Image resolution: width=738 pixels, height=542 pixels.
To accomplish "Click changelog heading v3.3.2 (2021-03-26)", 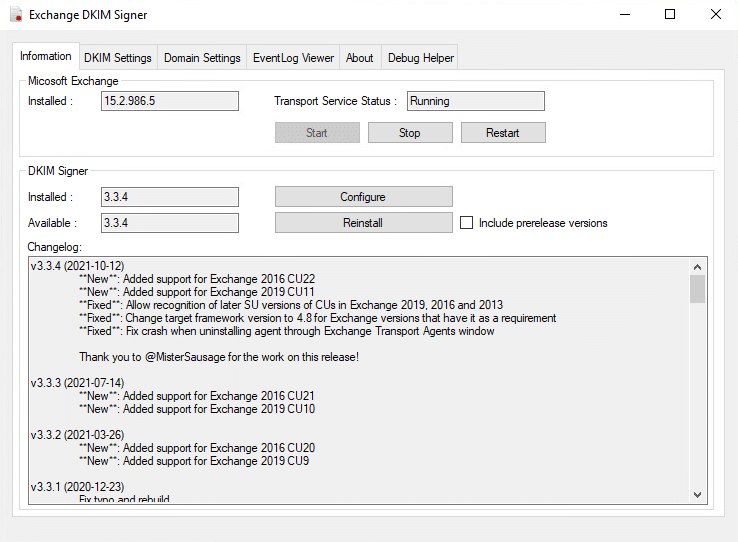I will tap(77, 435).
